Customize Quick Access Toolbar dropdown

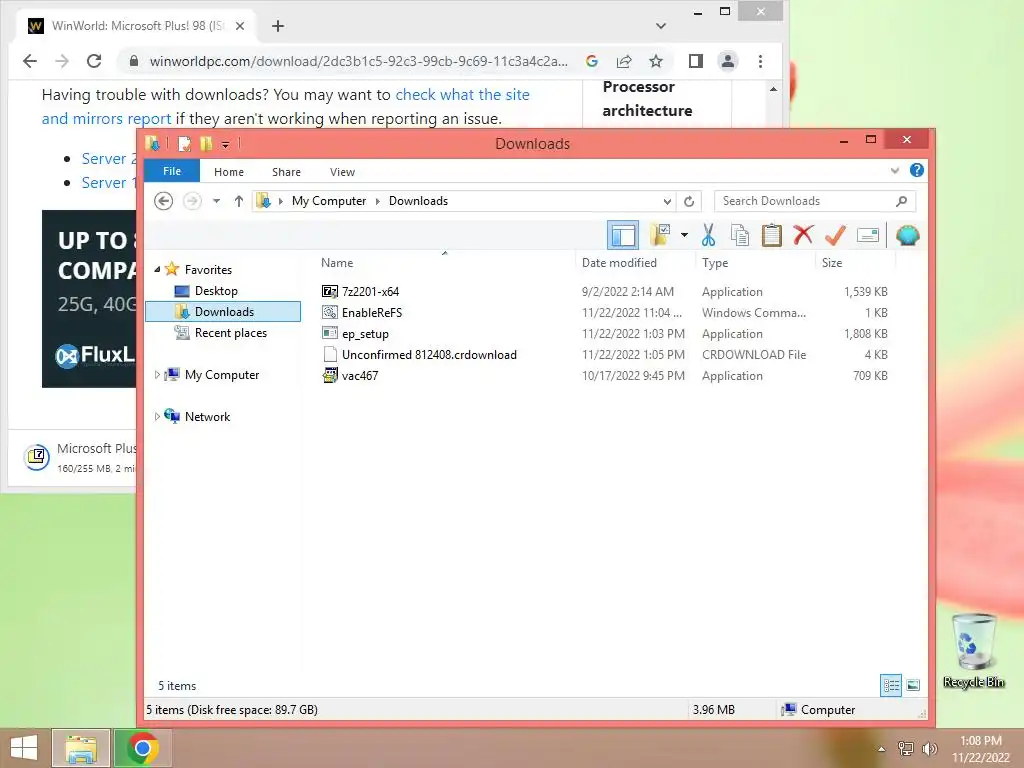coord(225,144)
